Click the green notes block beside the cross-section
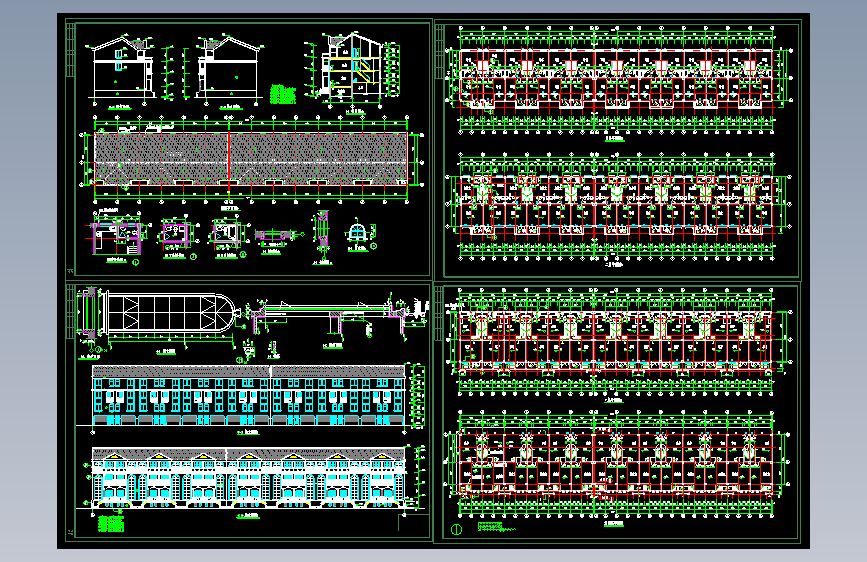The height and width of the screenshot is (562, 867). [x=283, y=94]
